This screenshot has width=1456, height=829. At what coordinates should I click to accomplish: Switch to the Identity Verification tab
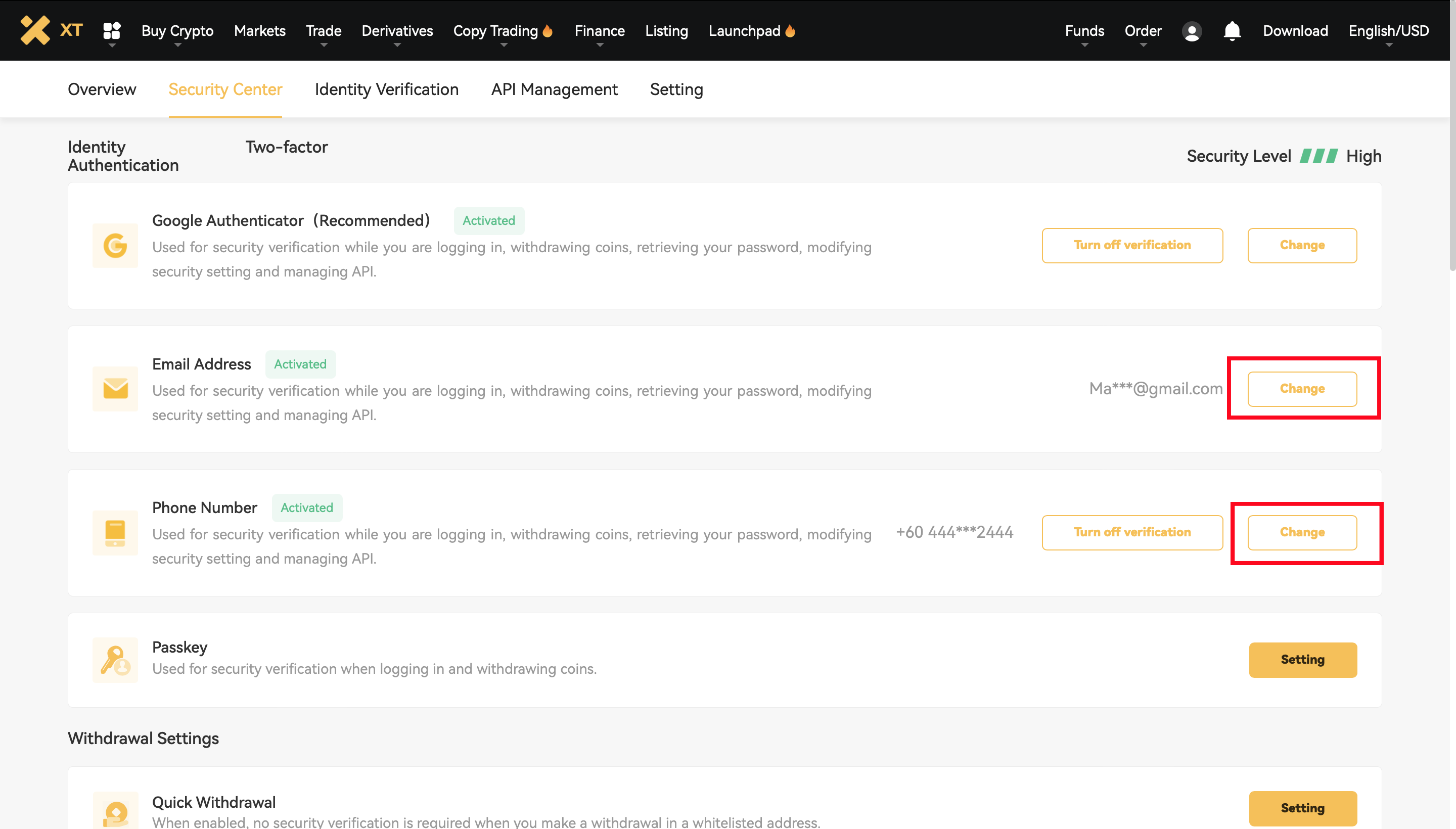click(x=386, y=89)
